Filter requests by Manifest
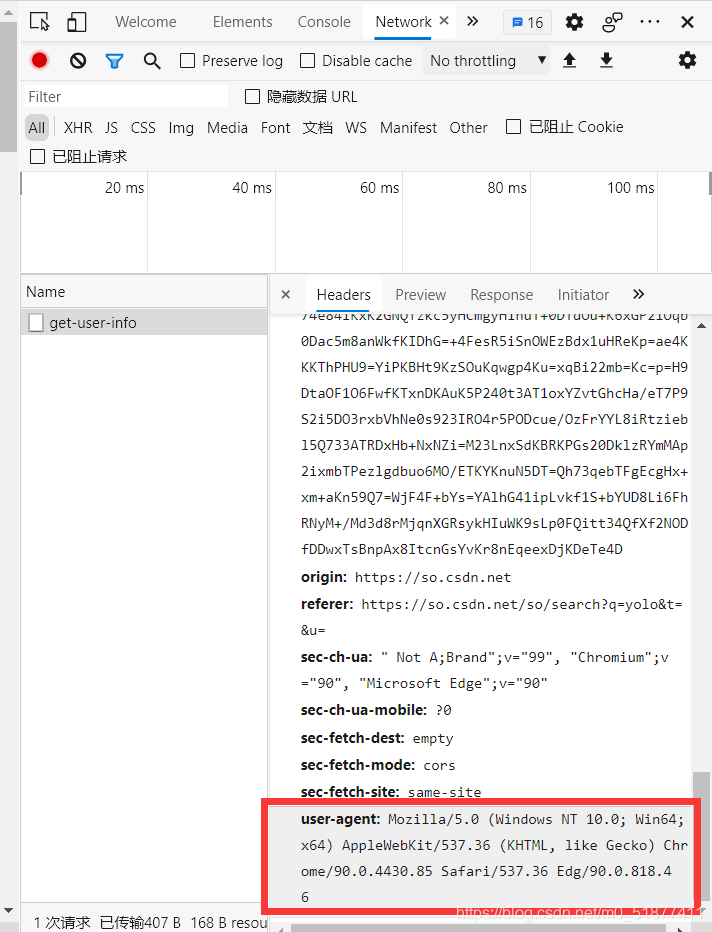712x932 pixels. click(x=408, y=128)
